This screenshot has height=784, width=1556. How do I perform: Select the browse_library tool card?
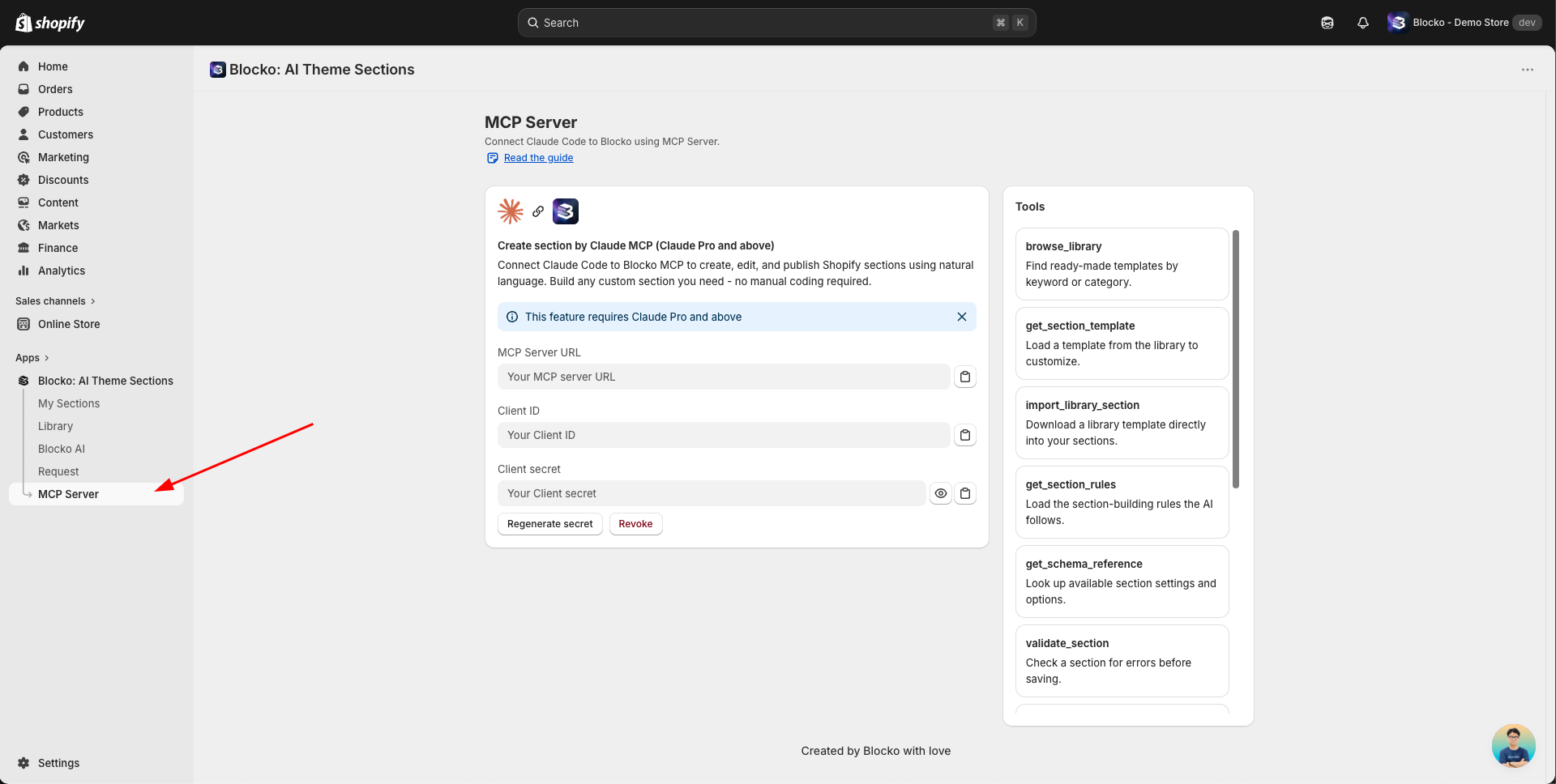point(1122,264)
